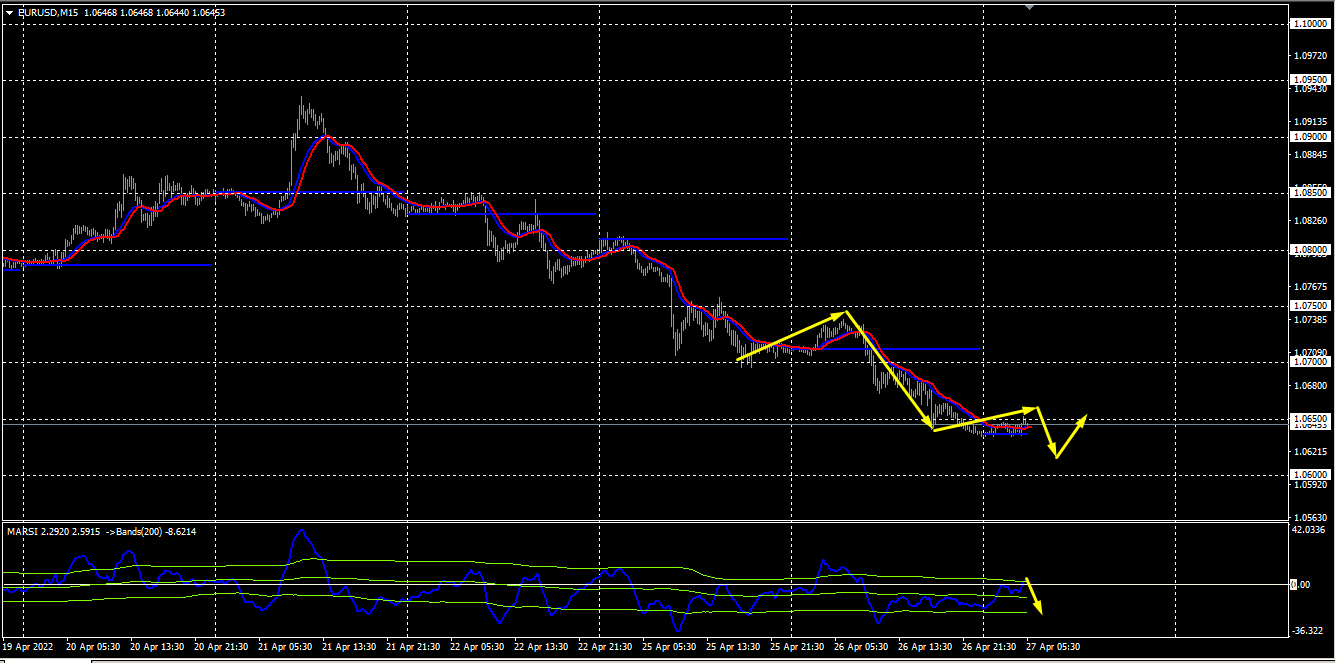The image size is (1335, 663).
Task: Click the -36.322 indicator scale minimum label
Action: click(1307, 631)
